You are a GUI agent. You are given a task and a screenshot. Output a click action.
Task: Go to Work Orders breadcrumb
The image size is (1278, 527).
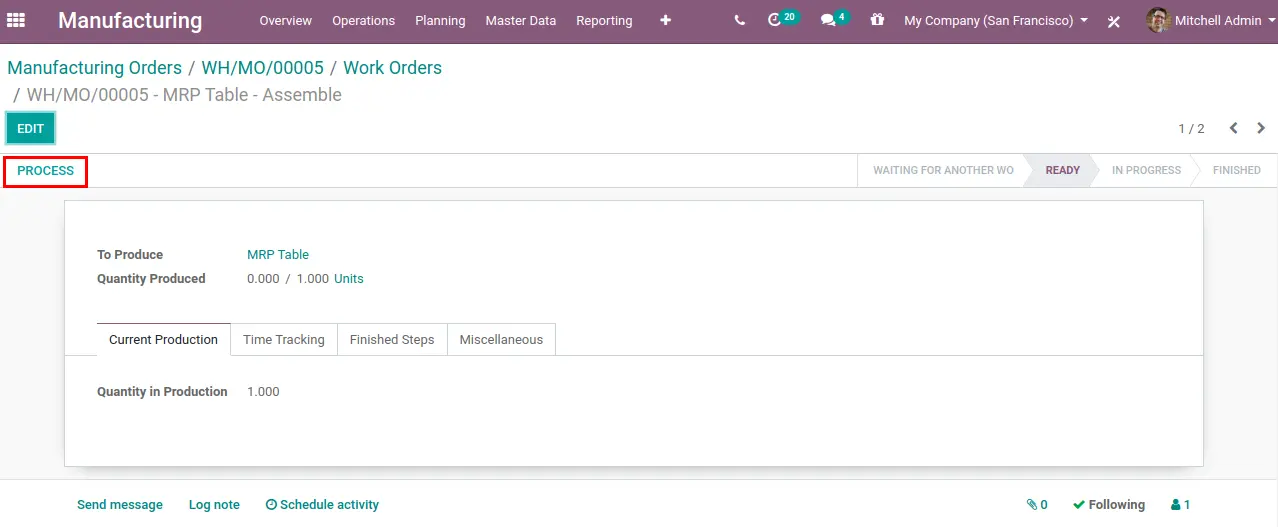click(x=392, y=68)
